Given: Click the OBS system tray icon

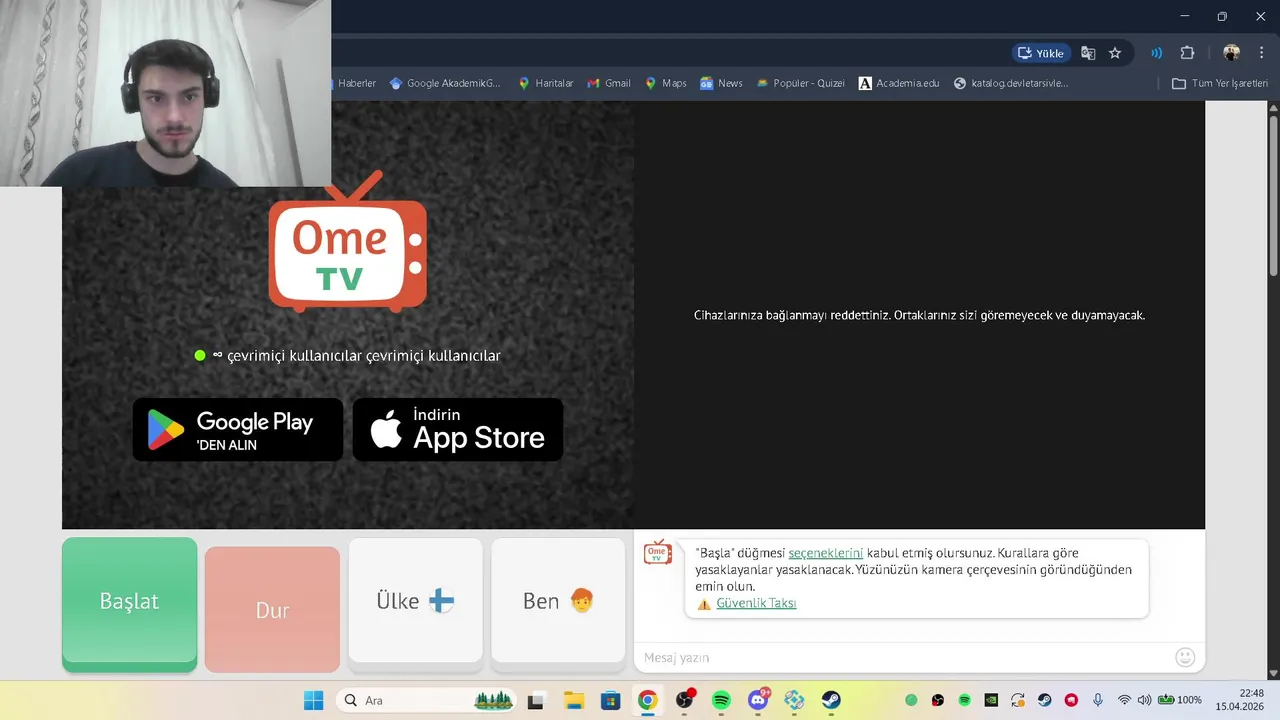Looking at the screenshot, I should (x=938, y=700).
